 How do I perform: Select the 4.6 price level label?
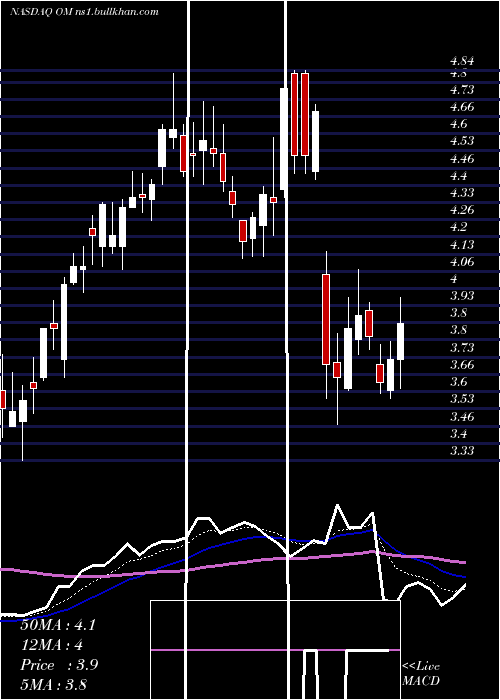458,124
